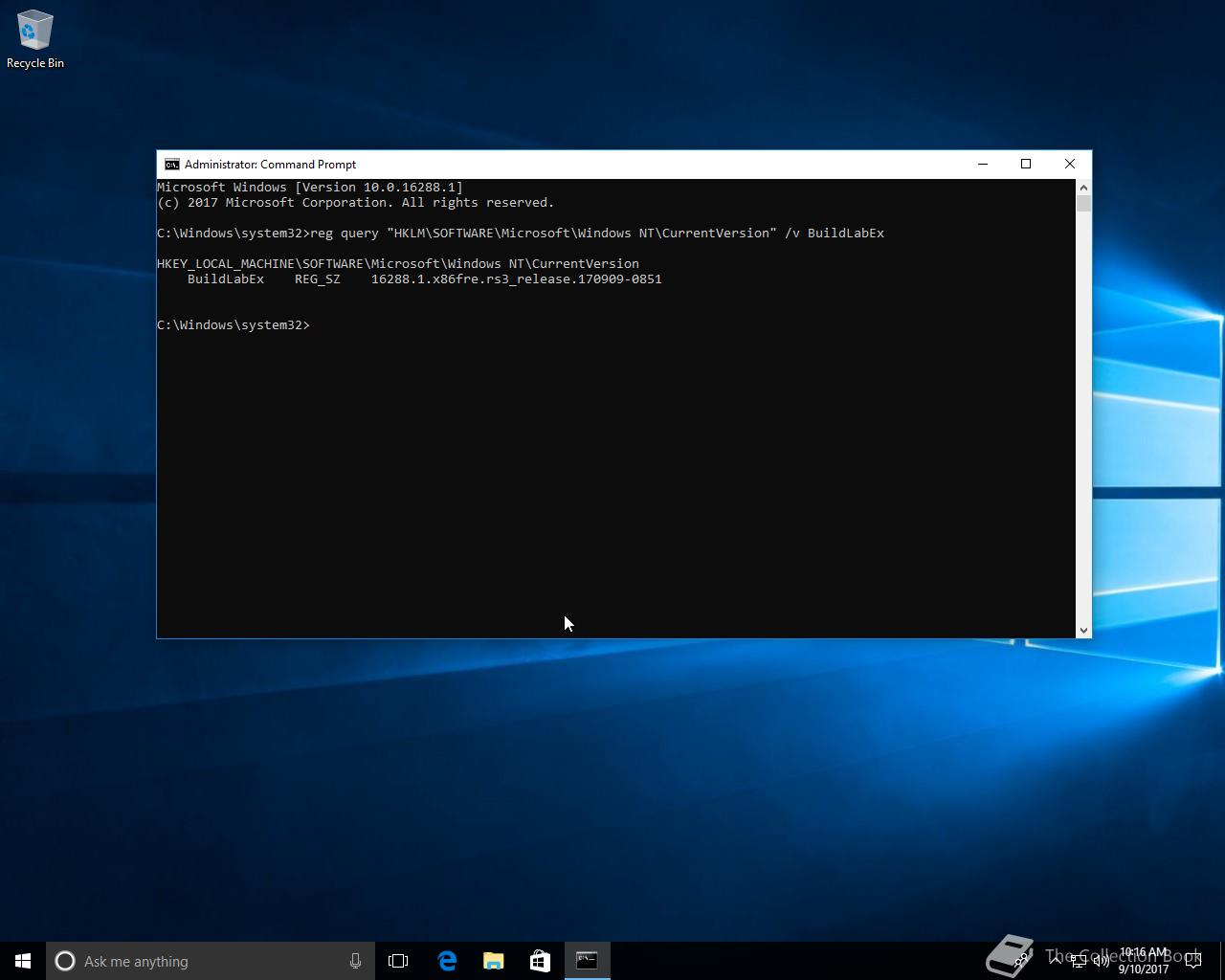Click the Ask me anything search field
1225x980 pixels.
click(210, 961)
